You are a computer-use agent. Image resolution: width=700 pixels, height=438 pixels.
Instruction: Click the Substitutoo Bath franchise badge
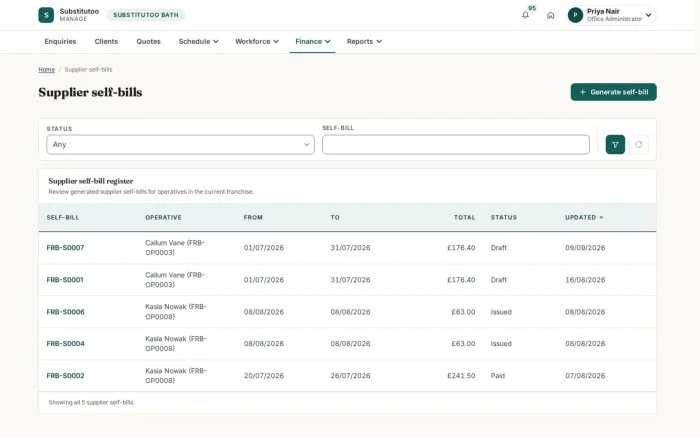(146, 15)
